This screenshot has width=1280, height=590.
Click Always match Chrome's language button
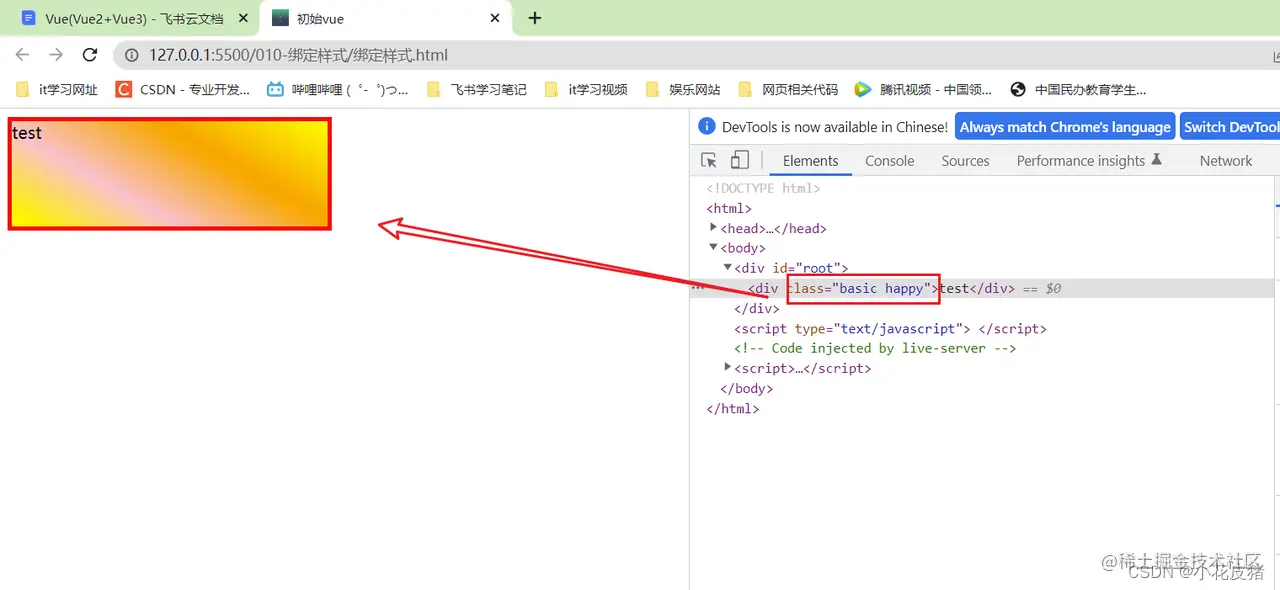pos(1065,127)
